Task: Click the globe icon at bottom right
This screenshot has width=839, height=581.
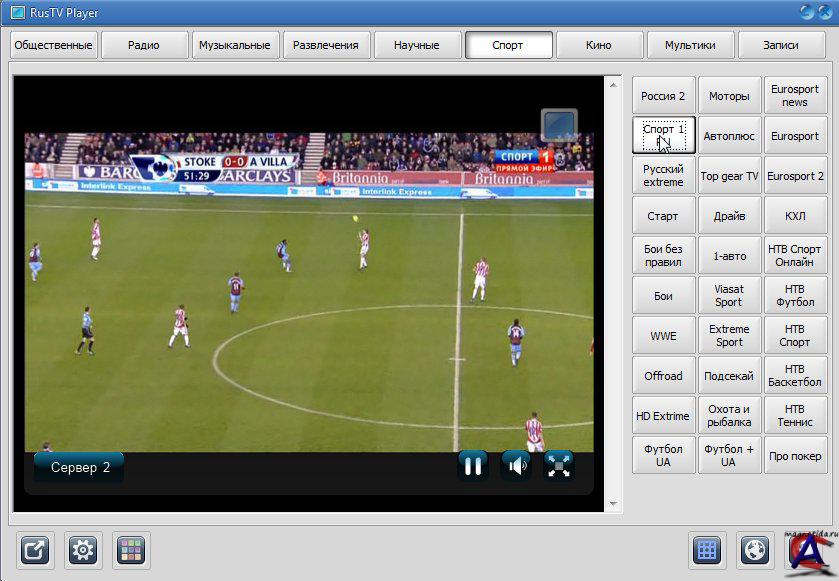Action: [x=756, y=550]
